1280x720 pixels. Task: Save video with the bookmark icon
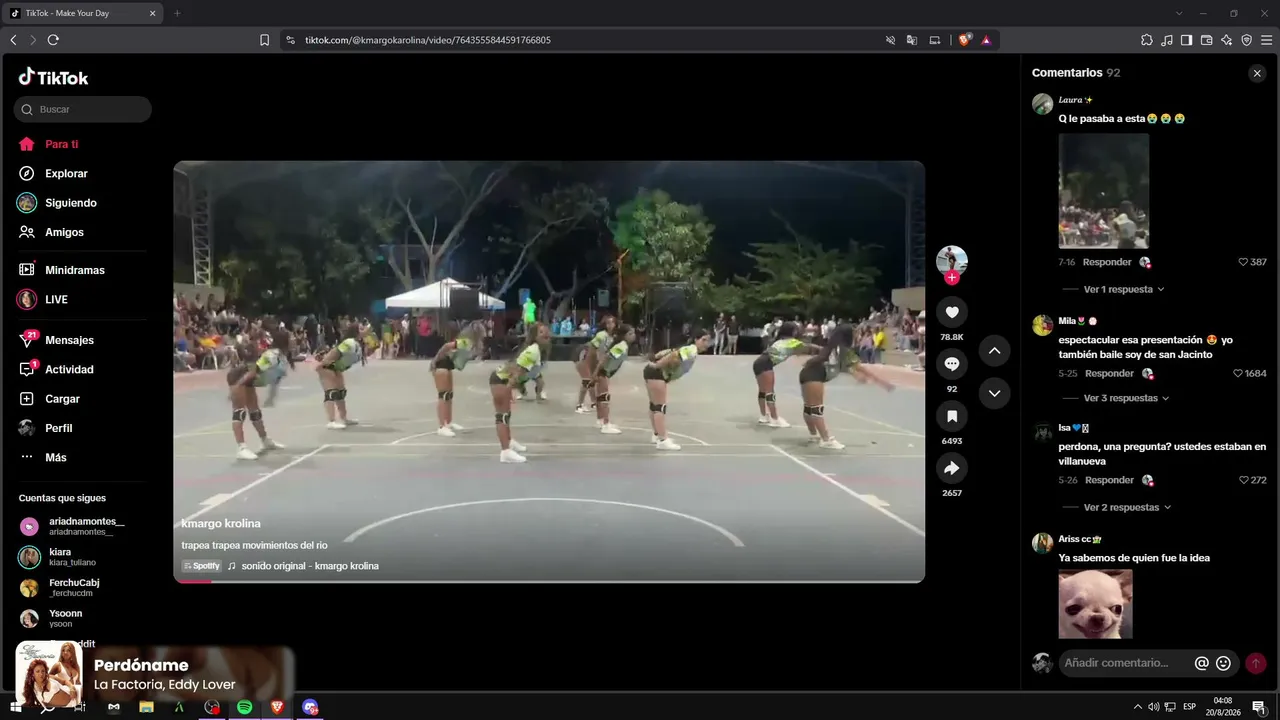click(951, 416)
